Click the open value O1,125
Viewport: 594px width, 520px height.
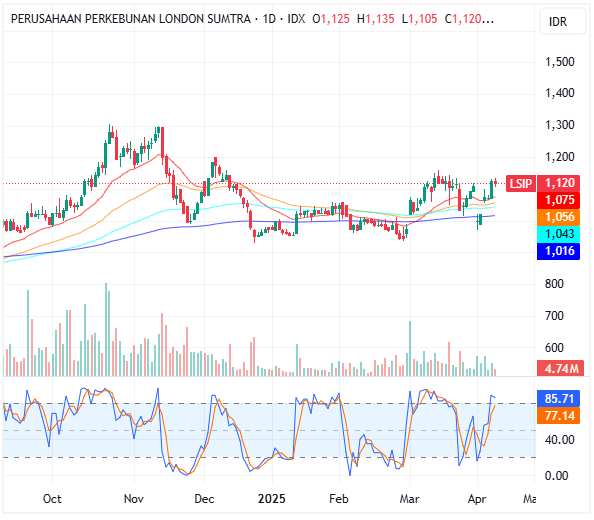point(331,19)
